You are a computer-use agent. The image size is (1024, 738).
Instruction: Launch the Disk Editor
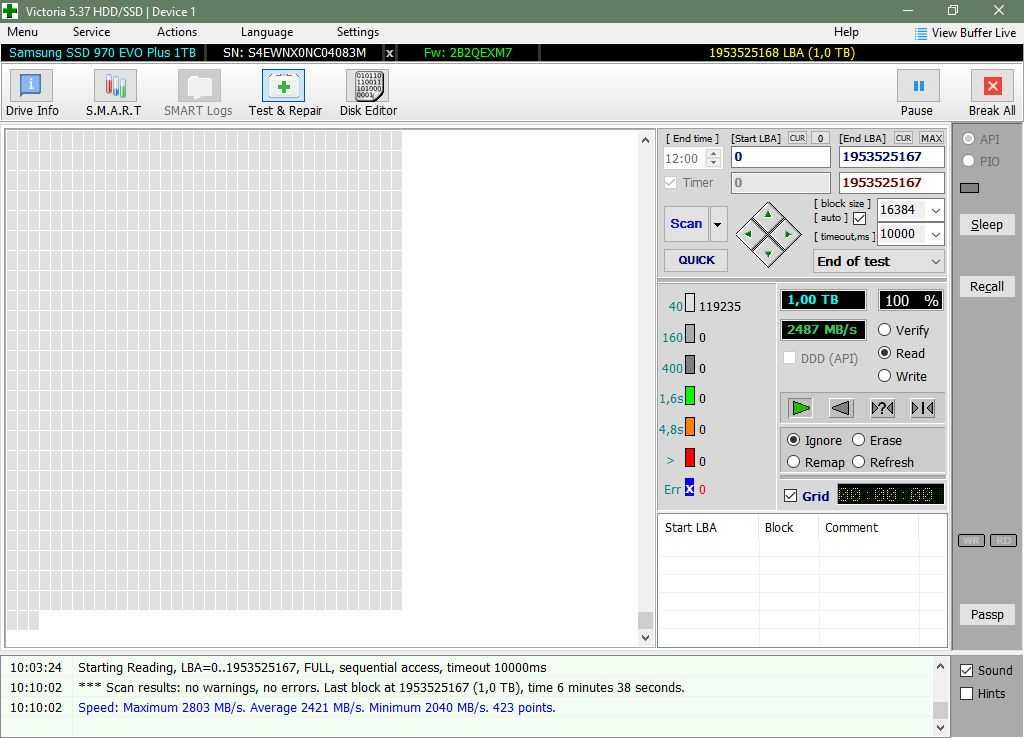click(x=368, y=93)
